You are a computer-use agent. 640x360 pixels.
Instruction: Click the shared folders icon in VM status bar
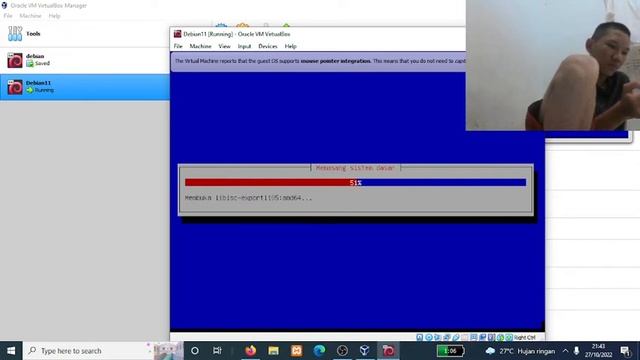point(464,337)
